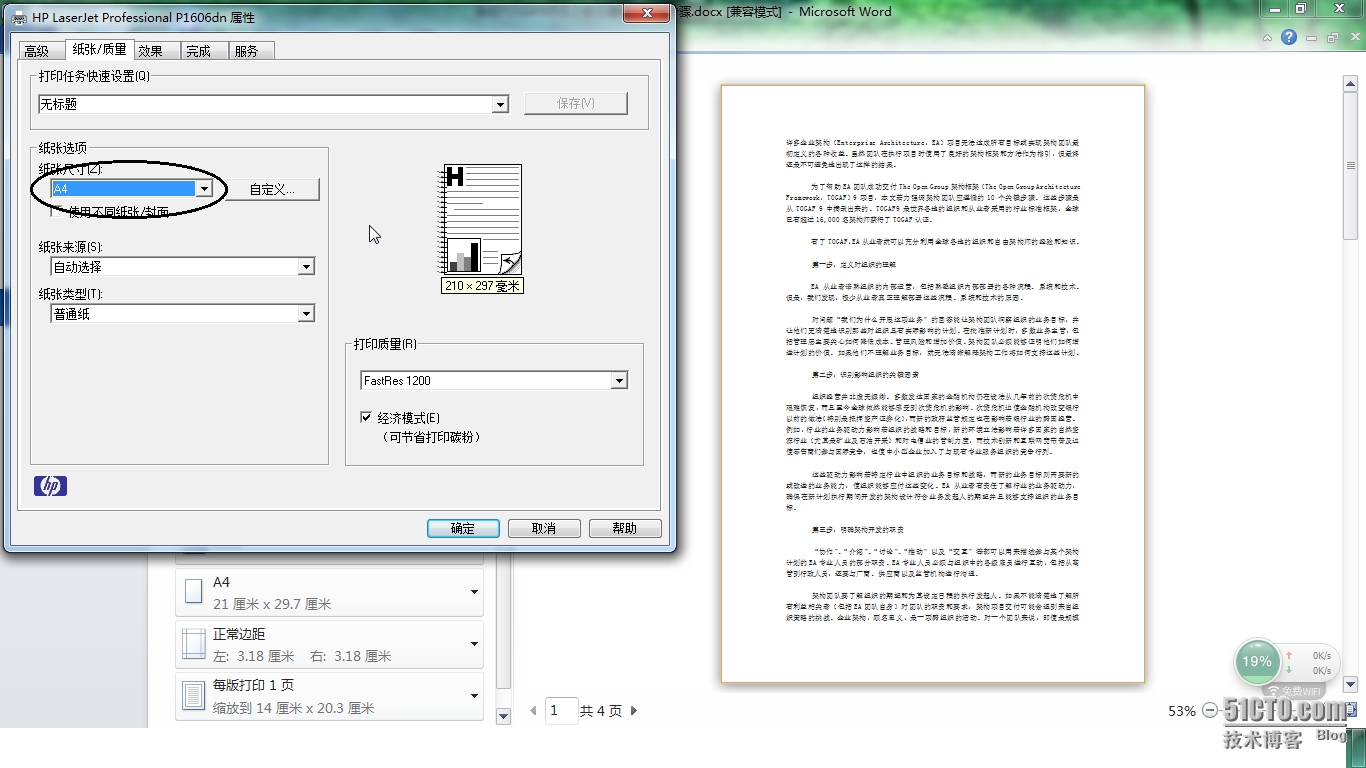Screen dimensions: 1366x768
Task: Open the 纸张尺寸 A4 dropdown
Action: (x=131, y=188)
